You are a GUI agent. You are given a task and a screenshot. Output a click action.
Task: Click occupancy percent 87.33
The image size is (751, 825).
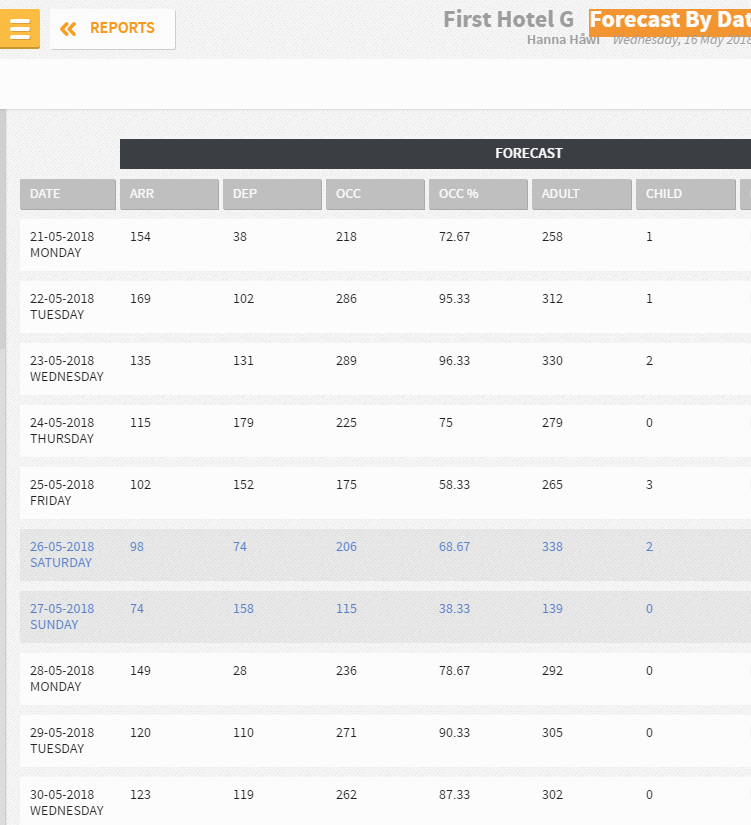click(x=455, y=796)
